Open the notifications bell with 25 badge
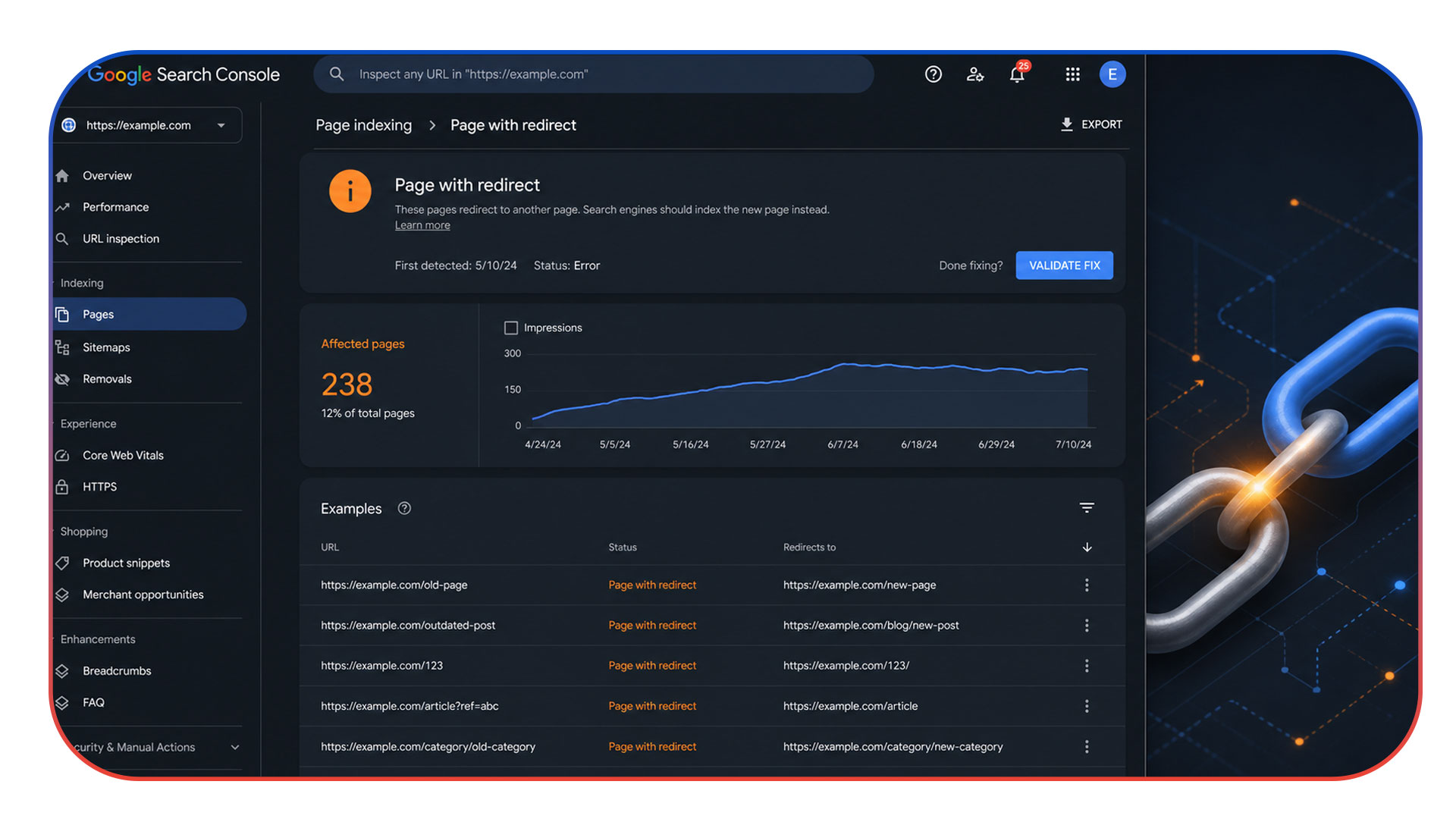This screenshot has width=1456, height=819. click(x=1018, y=73)
